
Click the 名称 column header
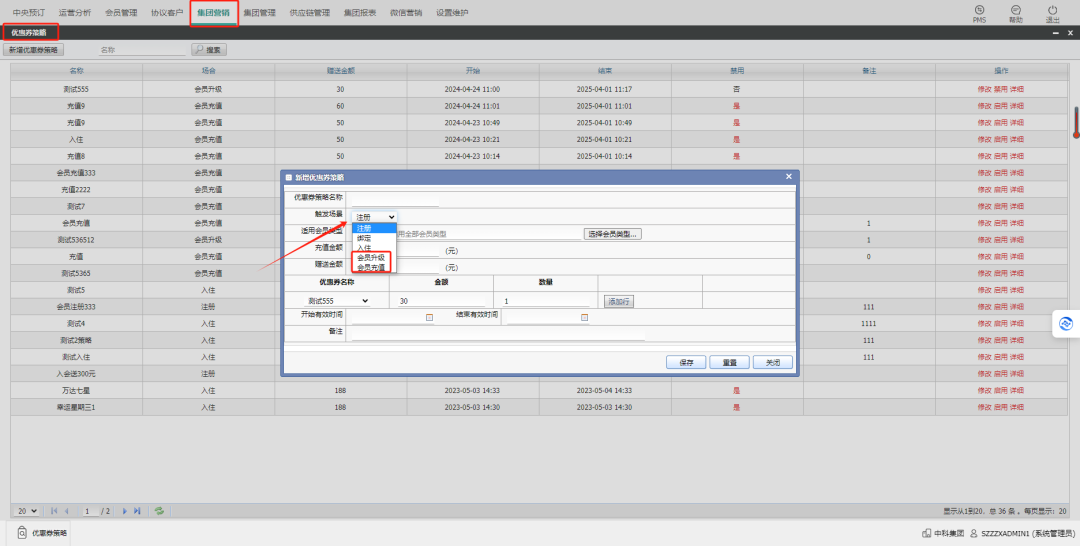76,71
